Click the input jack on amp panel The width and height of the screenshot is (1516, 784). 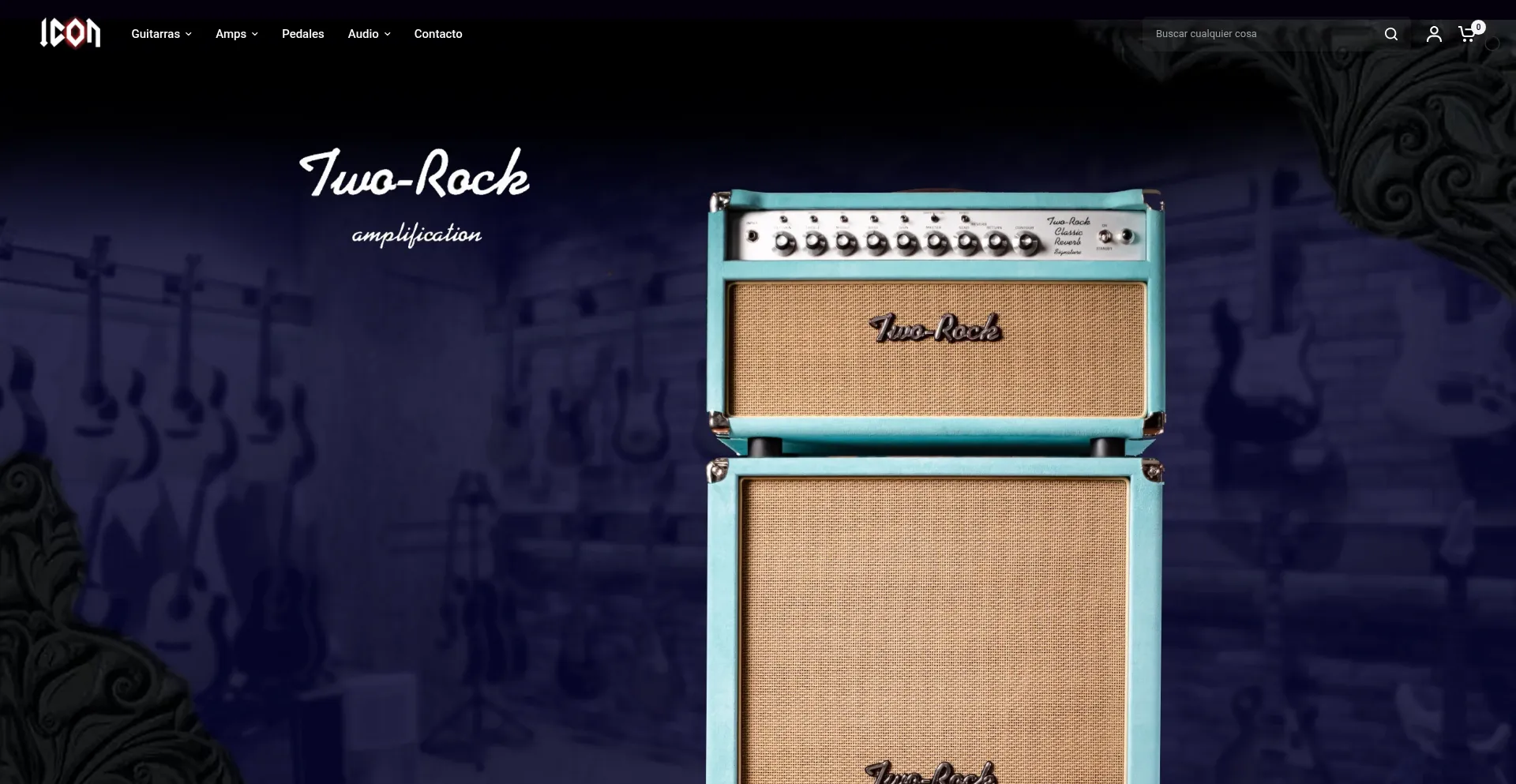pyautogui.click(x=752, y=236)
